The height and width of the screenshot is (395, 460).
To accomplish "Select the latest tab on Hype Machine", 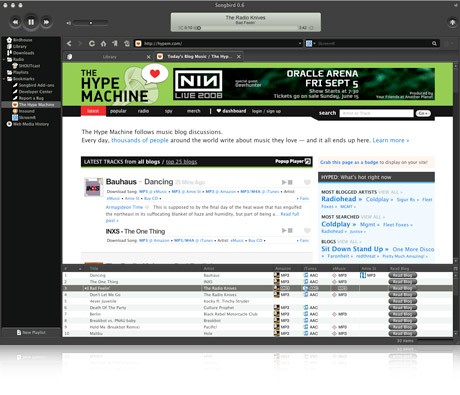I will [x=93, y=111].
